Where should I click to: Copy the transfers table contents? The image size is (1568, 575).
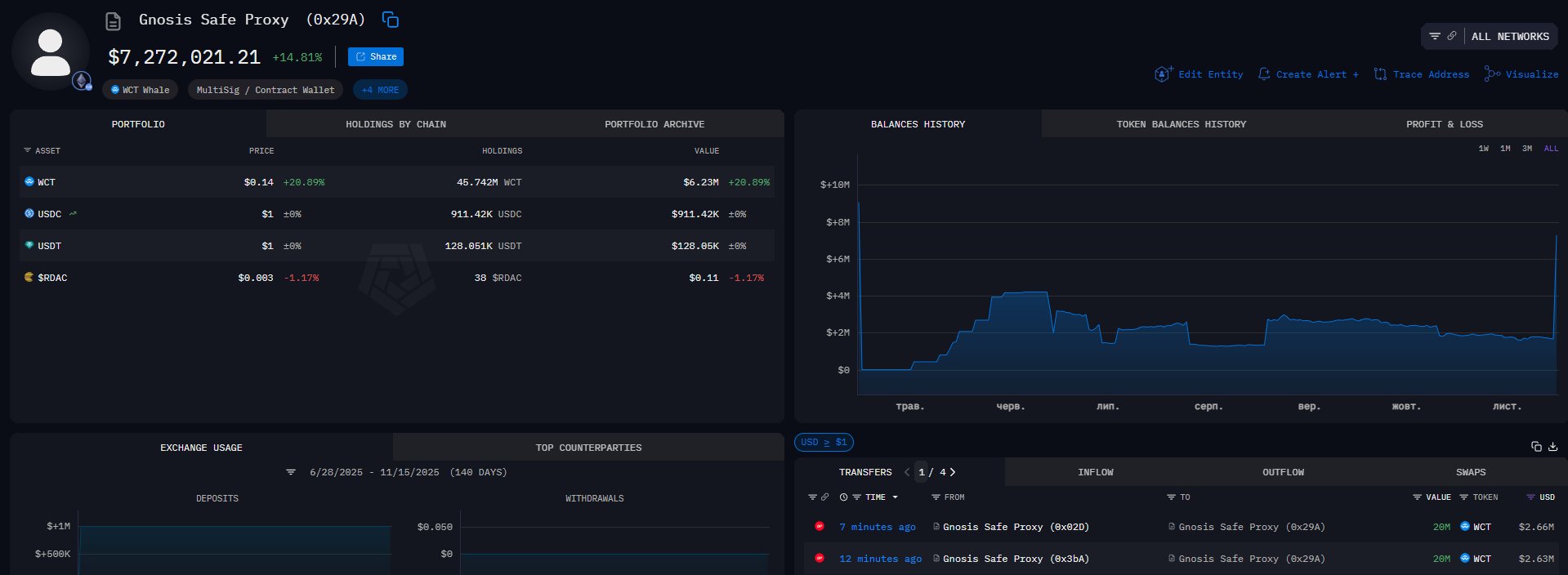point(1536,447)
